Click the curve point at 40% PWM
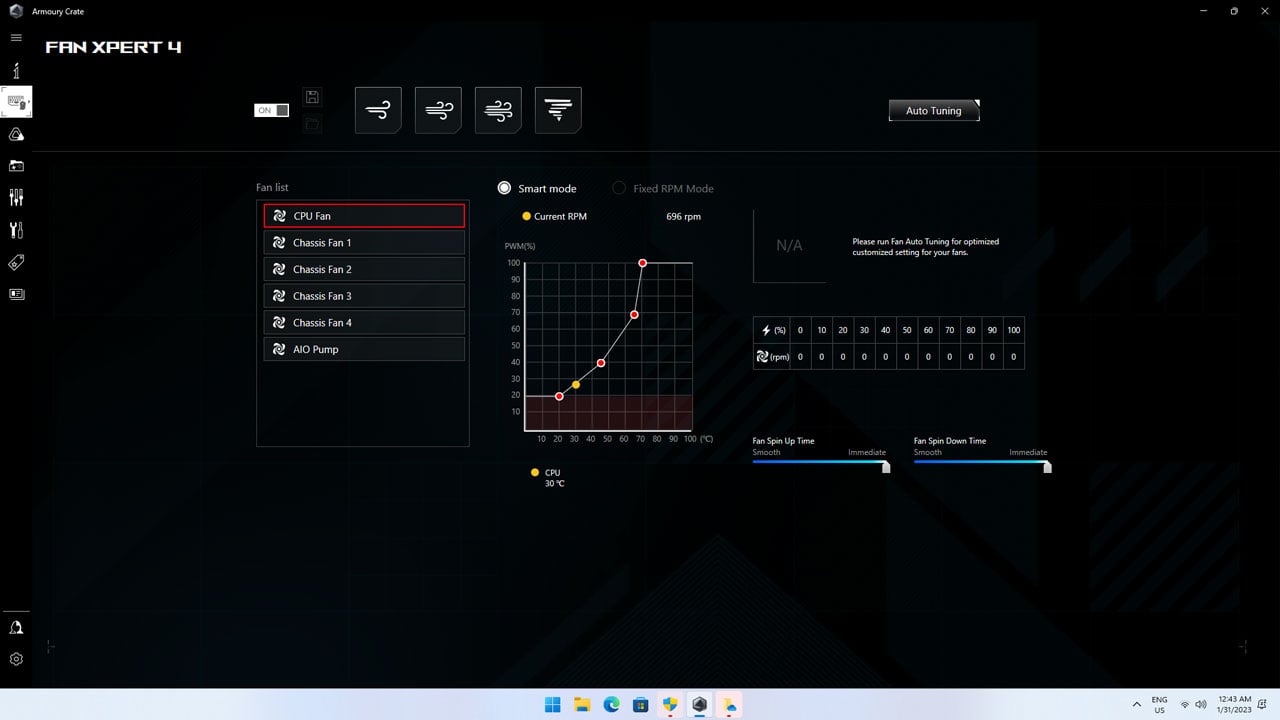 [x=601, y=363]
